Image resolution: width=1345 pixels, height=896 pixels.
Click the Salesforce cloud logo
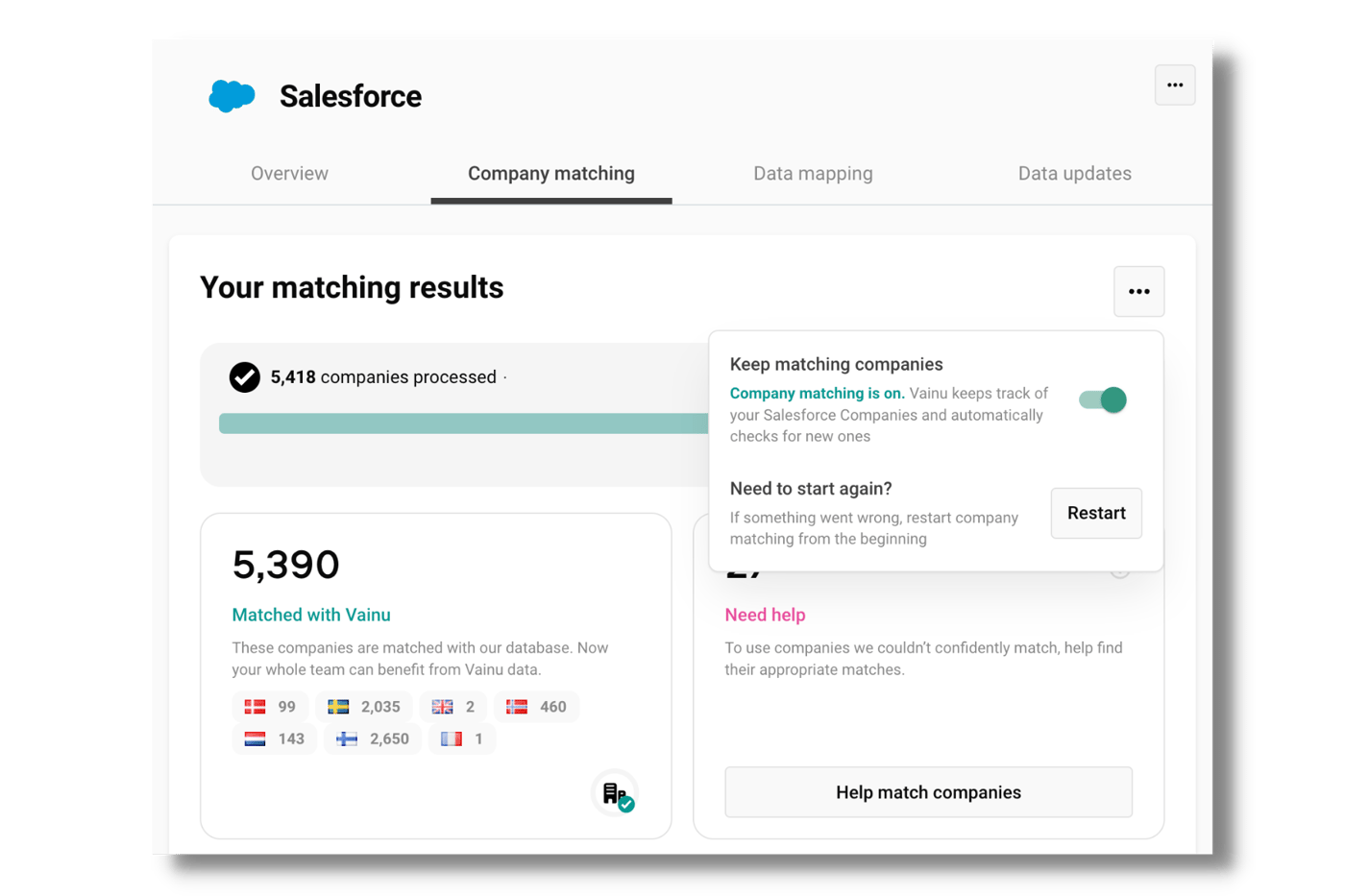(232, 96)
